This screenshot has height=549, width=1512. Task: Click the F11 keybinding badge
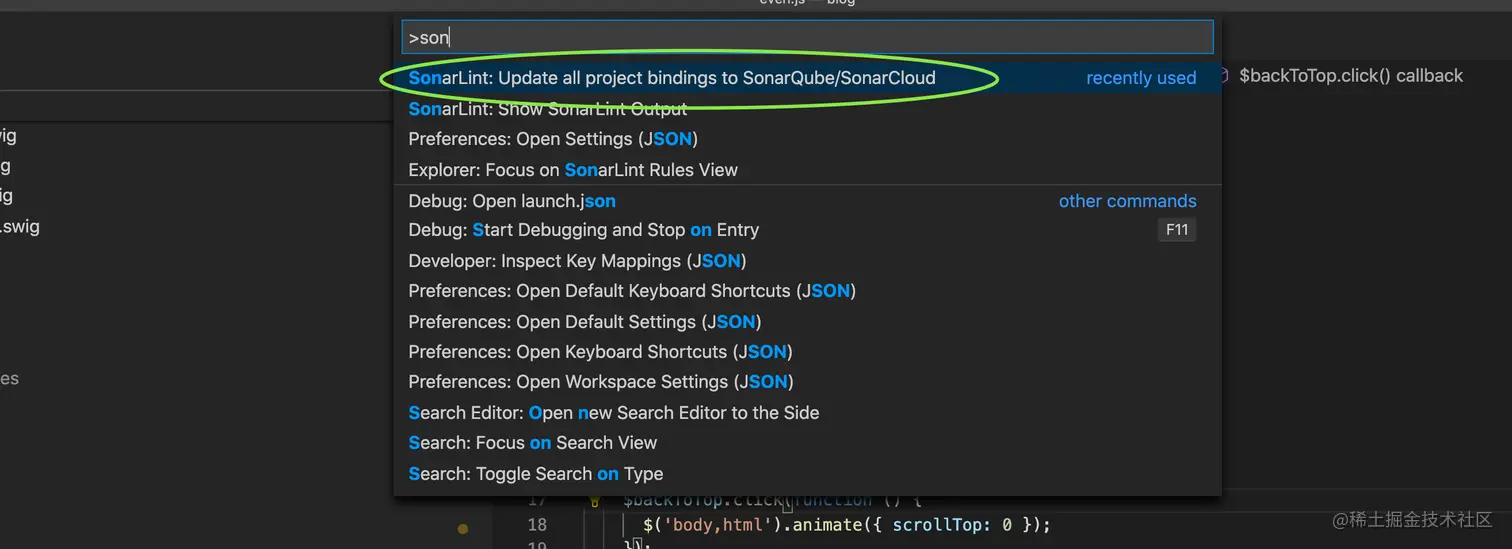click(1177, 230)
